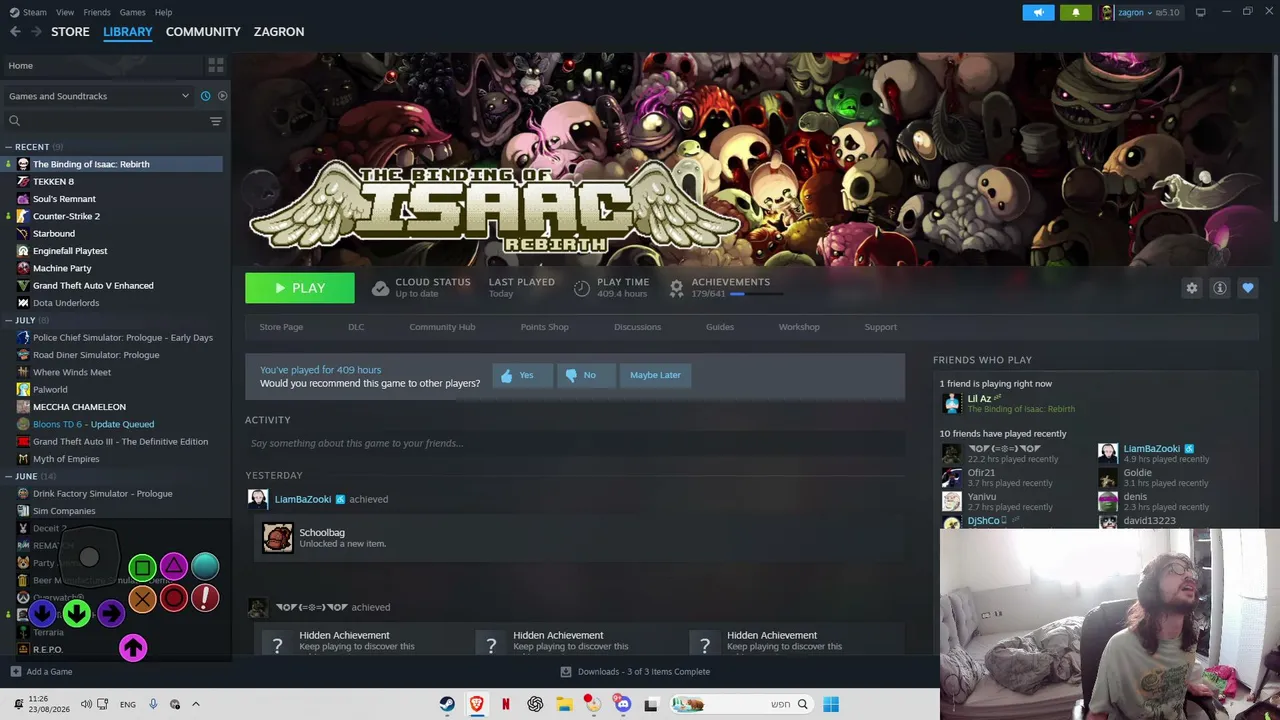
Task: Open File Explorer from the taskbar
Action: coord(564,704)
